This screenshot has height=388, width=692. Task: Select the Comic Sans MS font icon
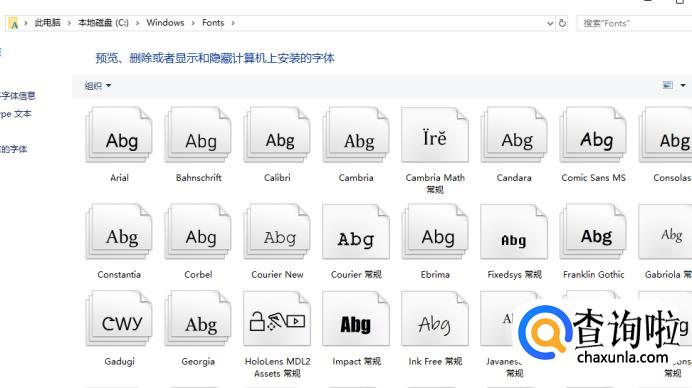pyautogui.click(x=593, y=135)
